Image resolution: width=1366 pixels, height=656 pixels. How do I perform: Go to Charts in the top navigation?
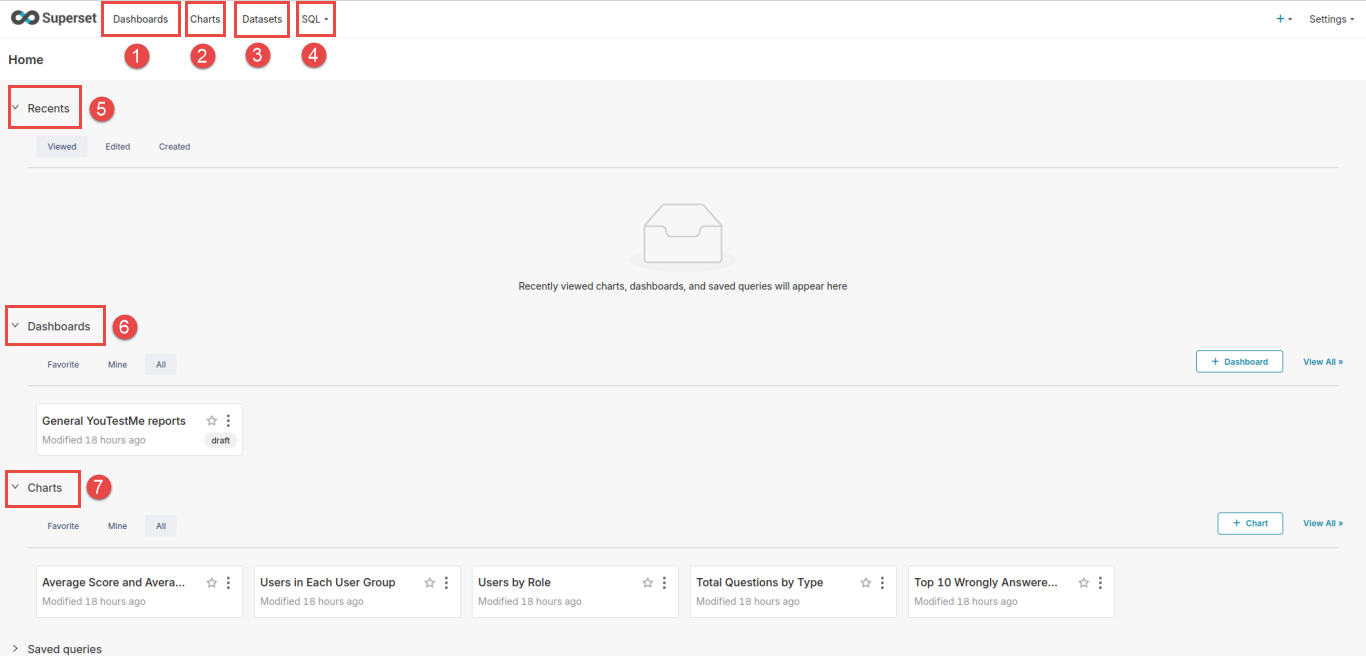tap(205, 19)
